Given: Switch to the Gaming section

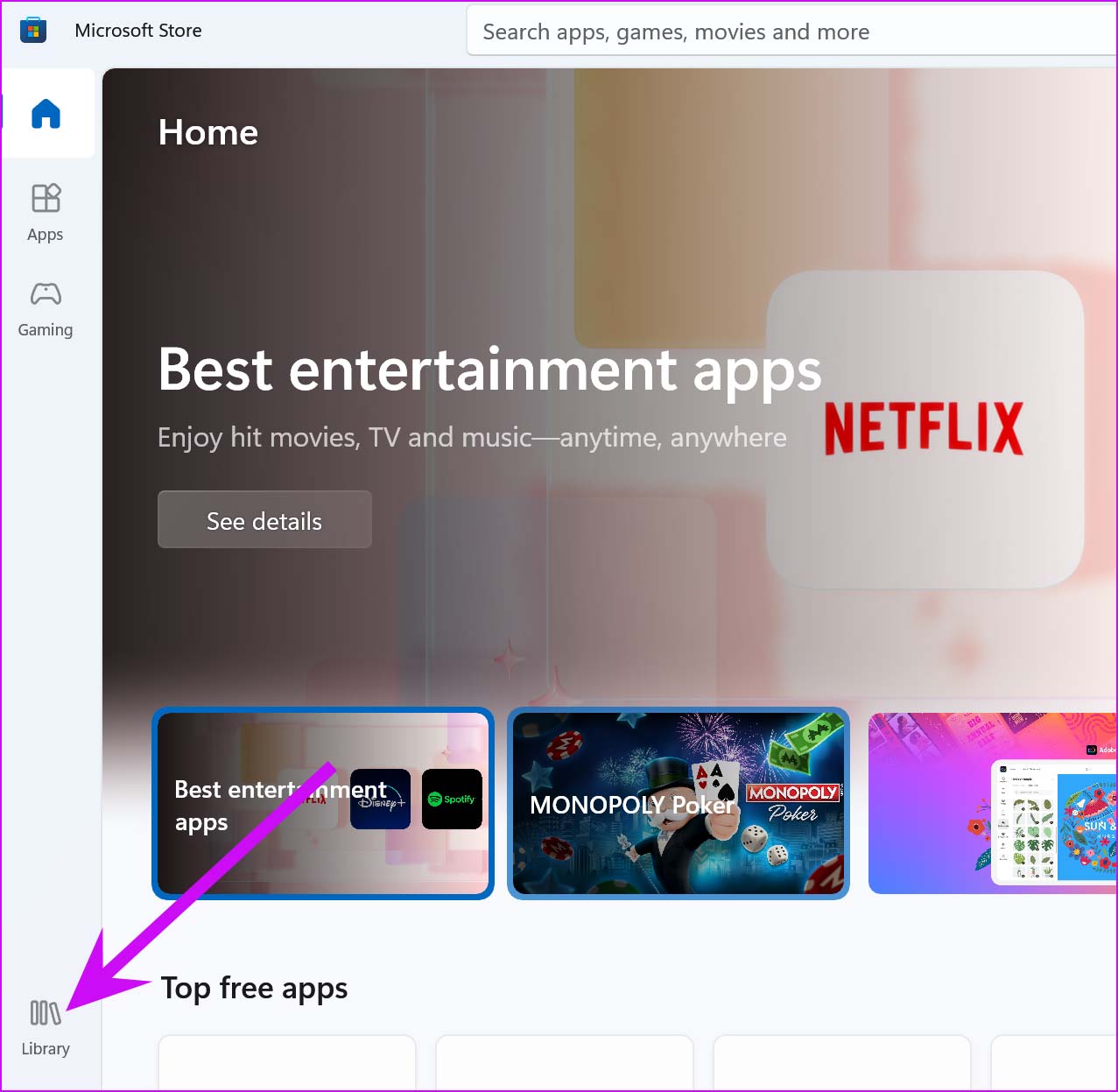Looking at the screenshot, I should 46,308.
